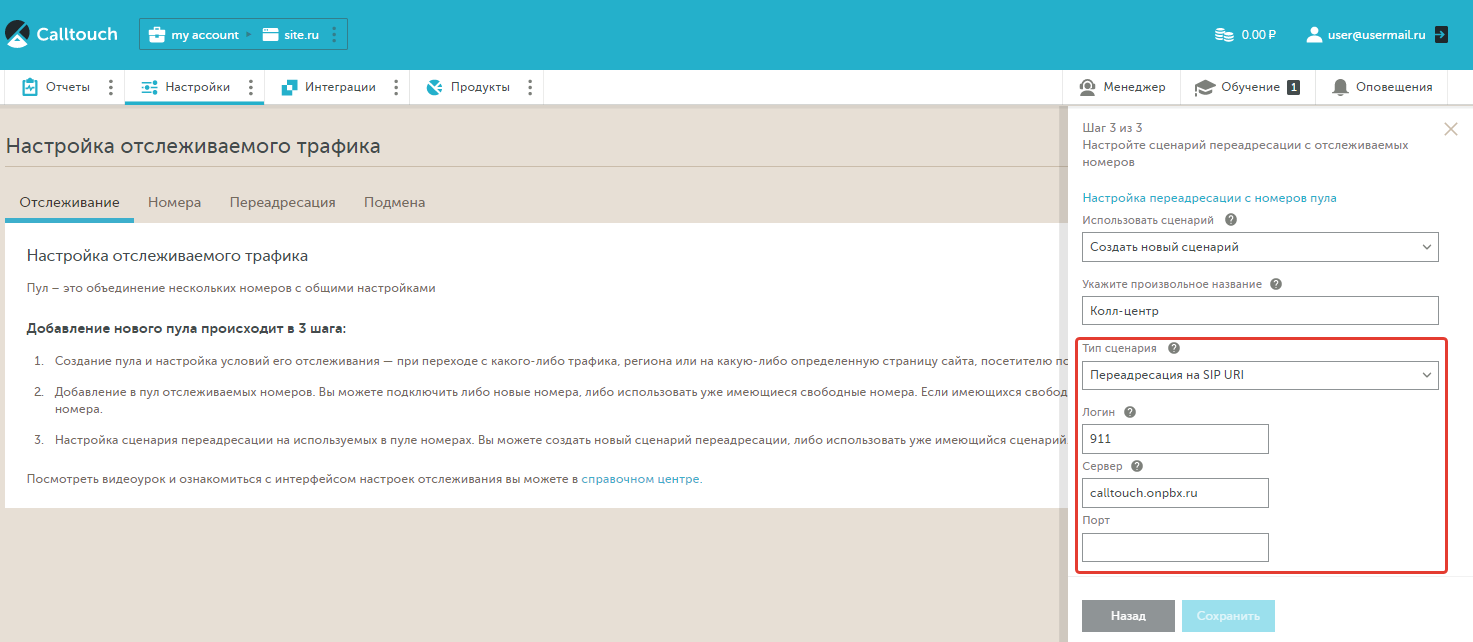This screenshot has height=642, width=1473.
Task: Open the Тип сценария dropdown list
Action: (1260, 375)
